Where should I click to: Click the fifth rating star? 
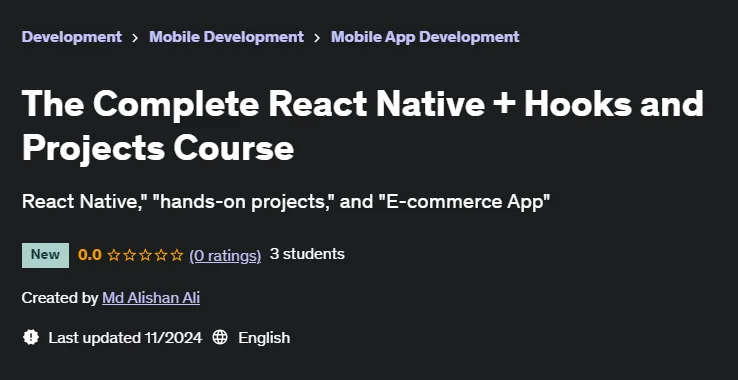pos(177,255)
